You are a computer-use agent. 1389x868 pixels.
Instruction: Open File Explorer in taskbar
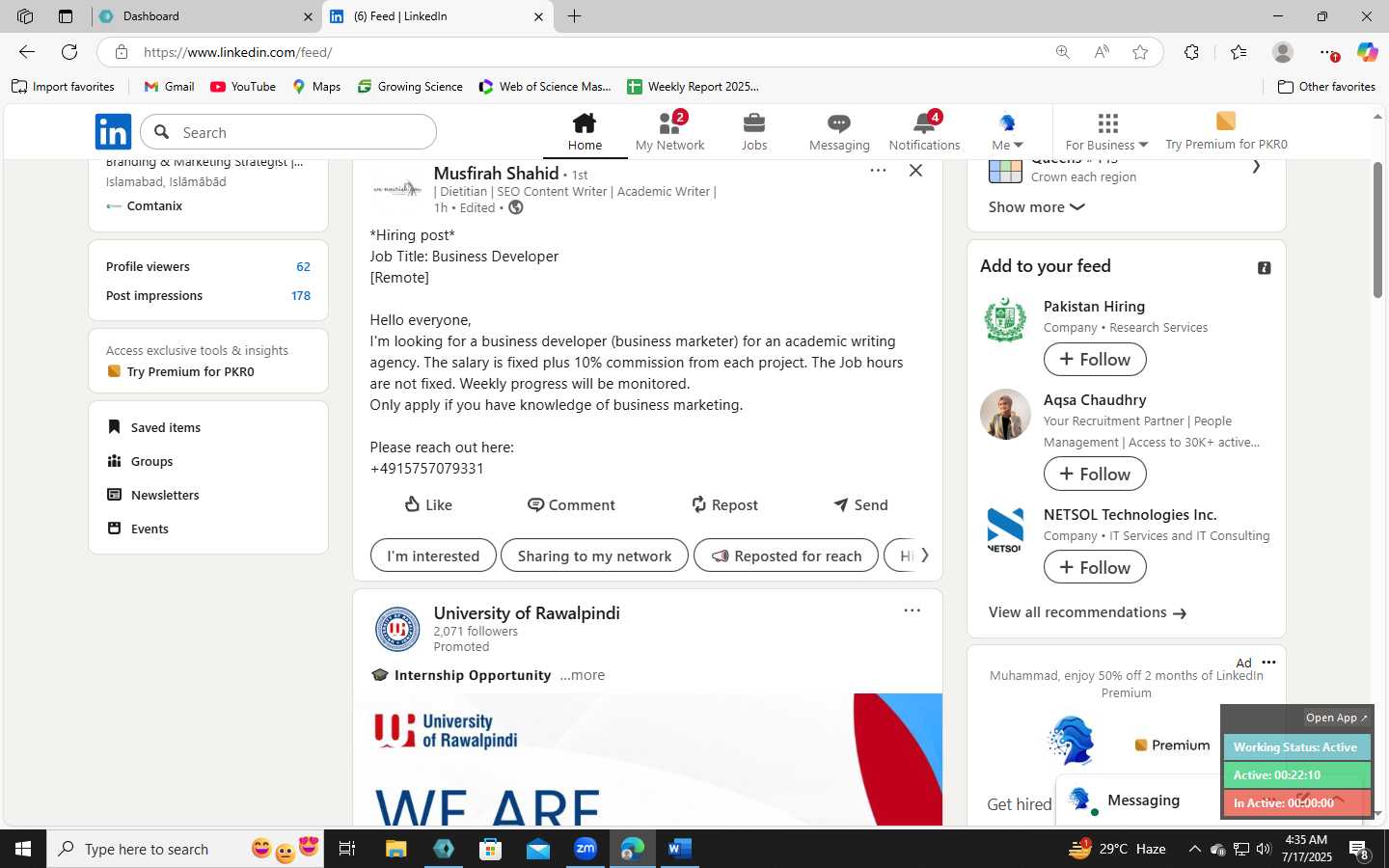pyautogui.click(x=396, y=849)
